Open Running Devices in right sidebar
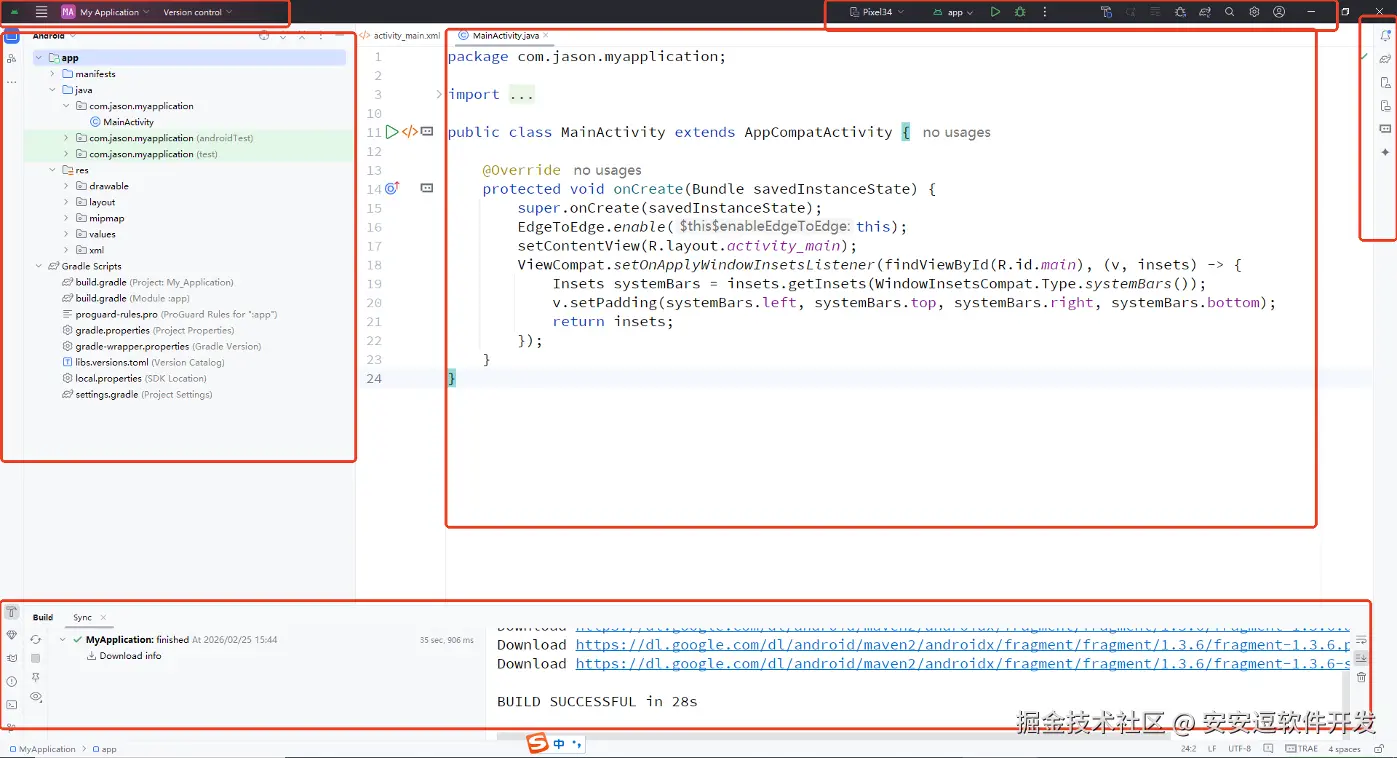The width and height of the screenshot is (1398, 758). (x=1385, y=106)
